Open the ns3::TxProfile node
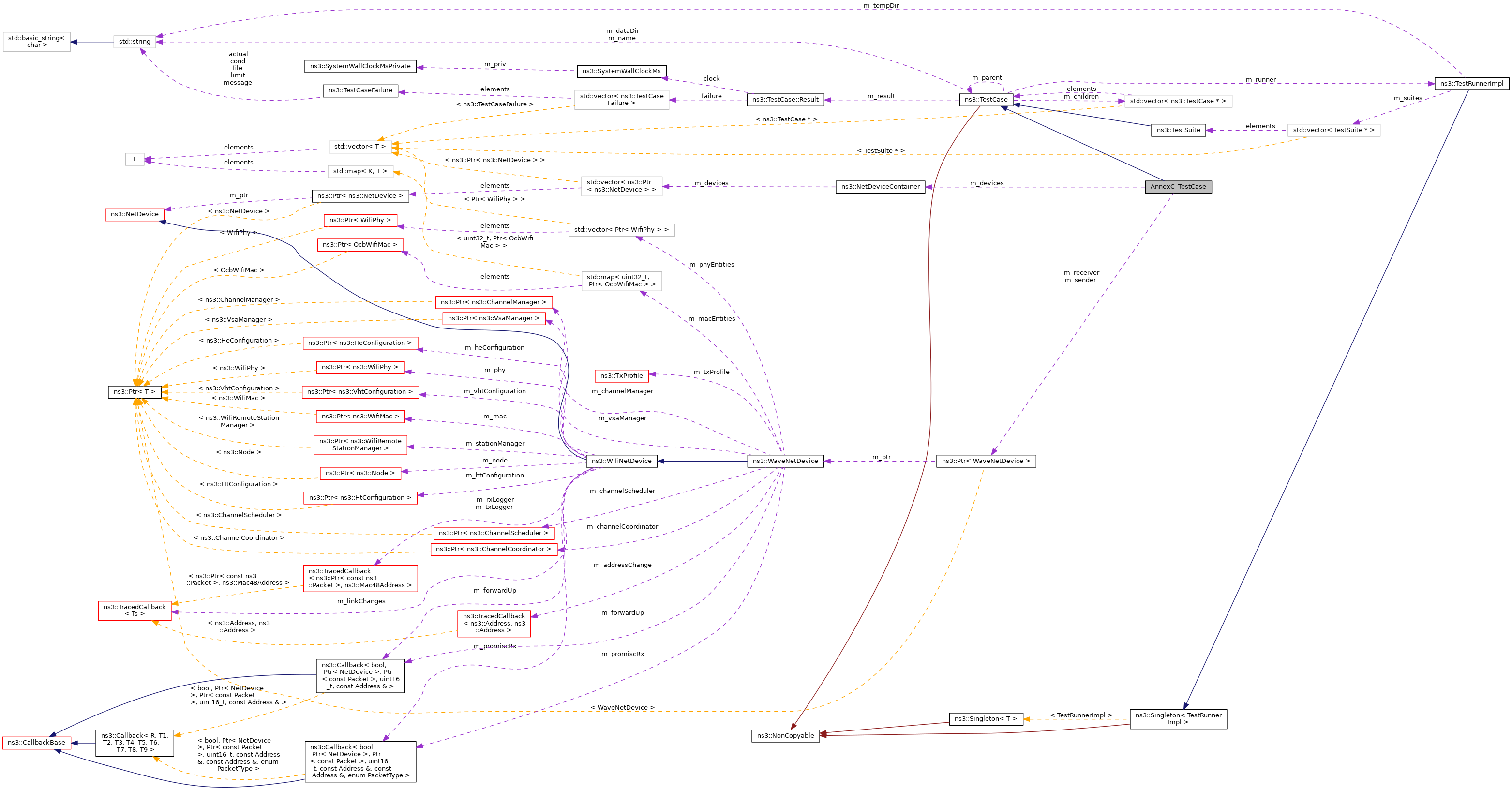This screenshot has width=1512, height=790. (x=622, y=376)
